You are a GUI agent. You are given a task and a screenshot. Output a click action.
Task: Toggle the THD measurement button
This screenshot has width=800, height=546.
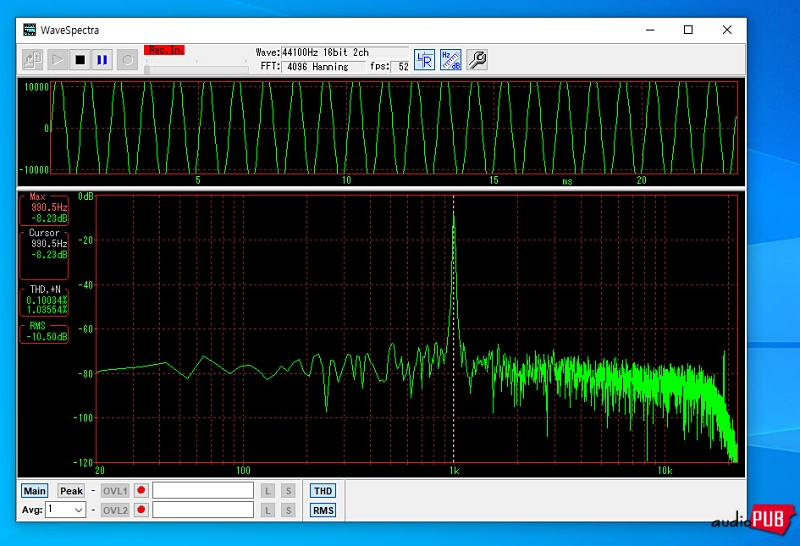click(x=323, y=491)
